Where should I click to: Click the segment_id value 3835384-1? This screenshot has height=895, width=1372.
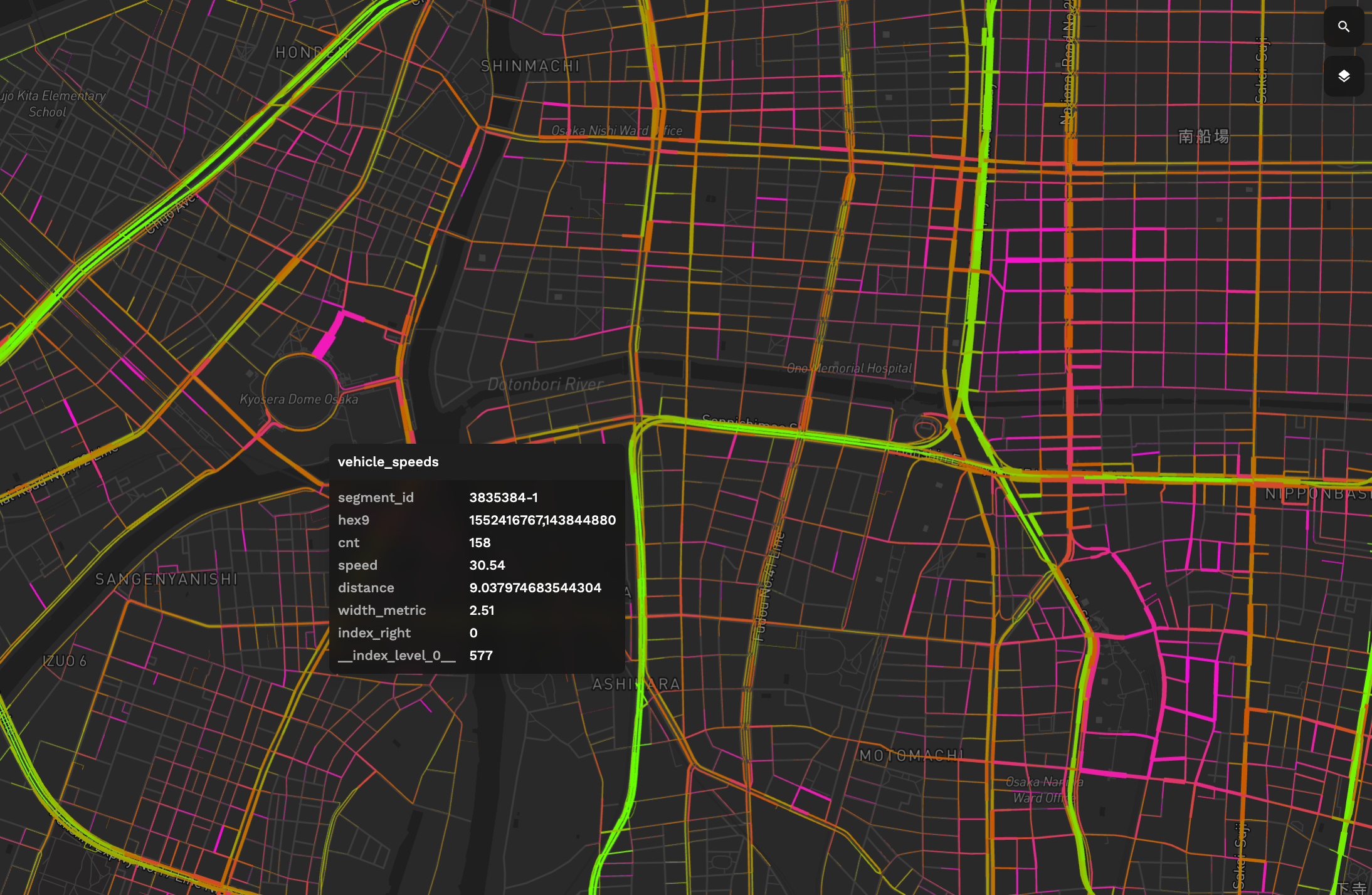click(x=503, y=498)
